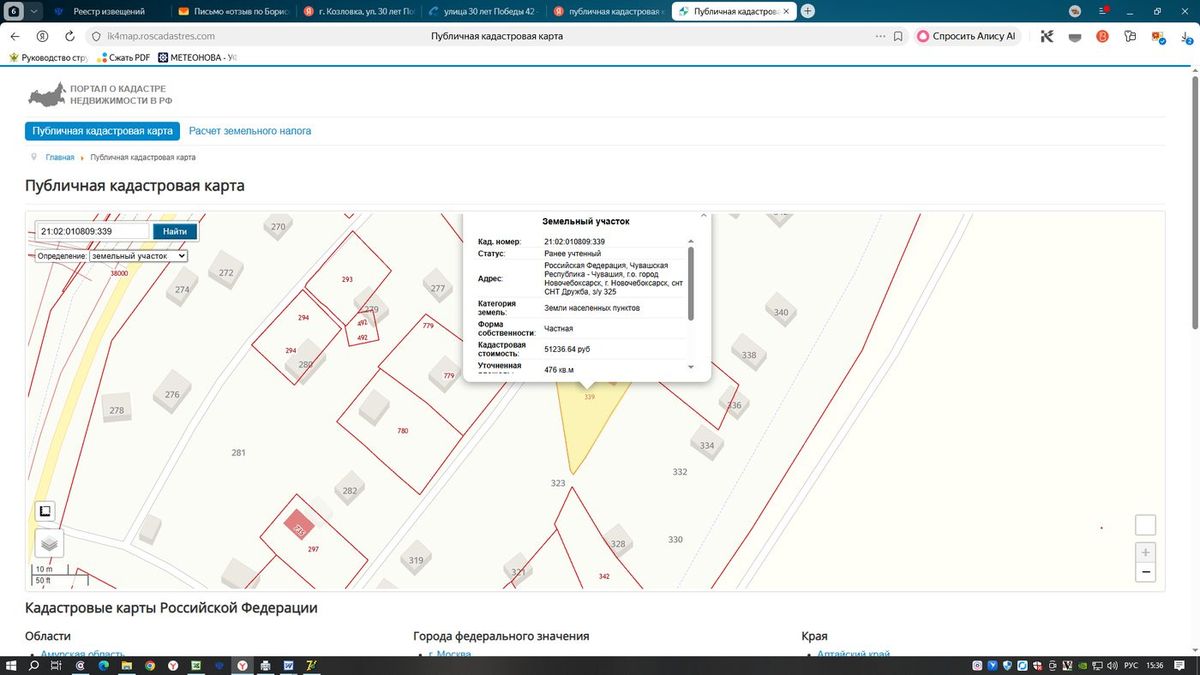
Task: Click building number 340 on map
Action: tap(781, 312)
